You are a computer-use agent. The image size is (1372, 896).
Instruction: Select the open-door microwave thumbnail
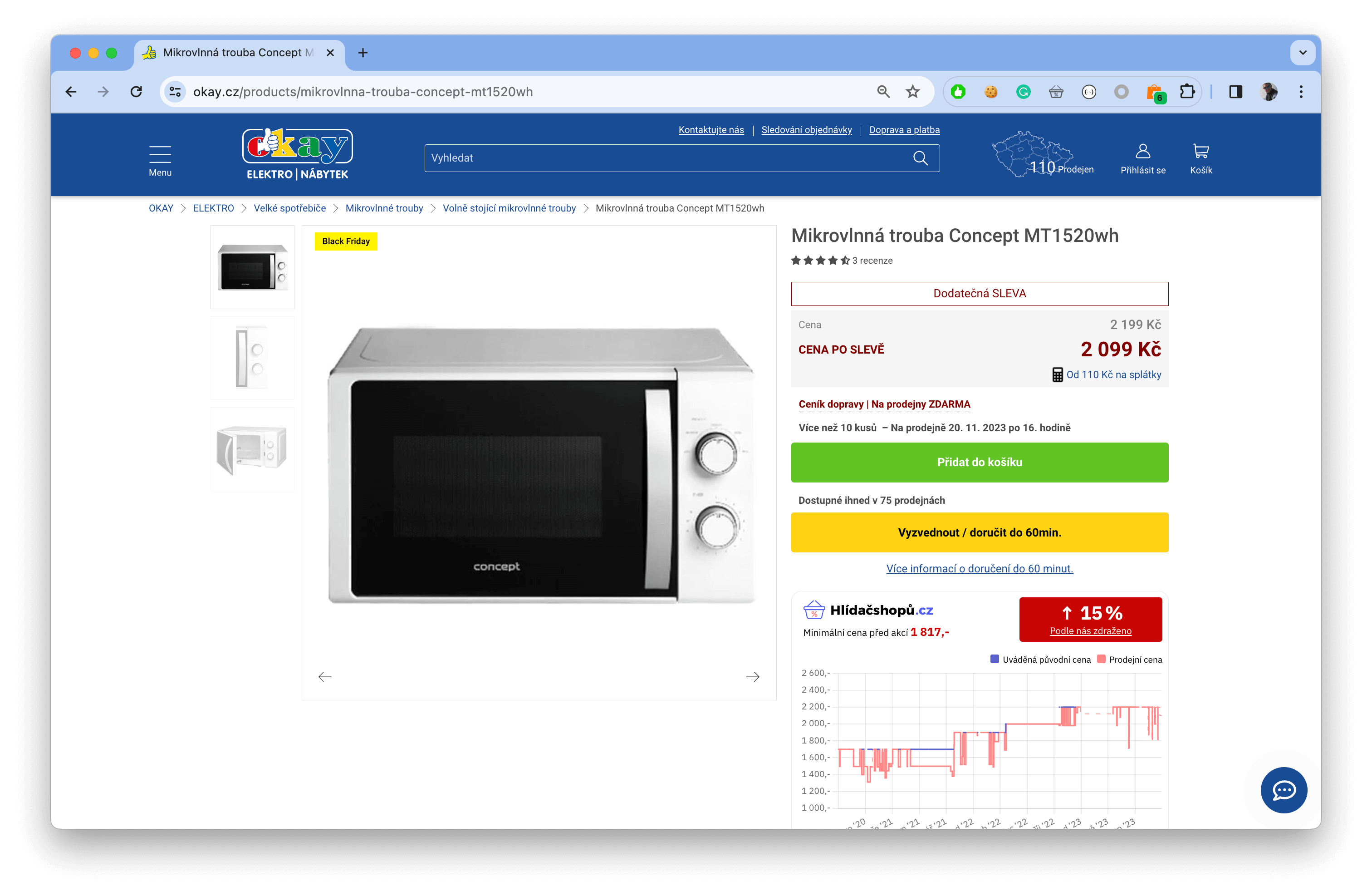[x=252, y=449]
